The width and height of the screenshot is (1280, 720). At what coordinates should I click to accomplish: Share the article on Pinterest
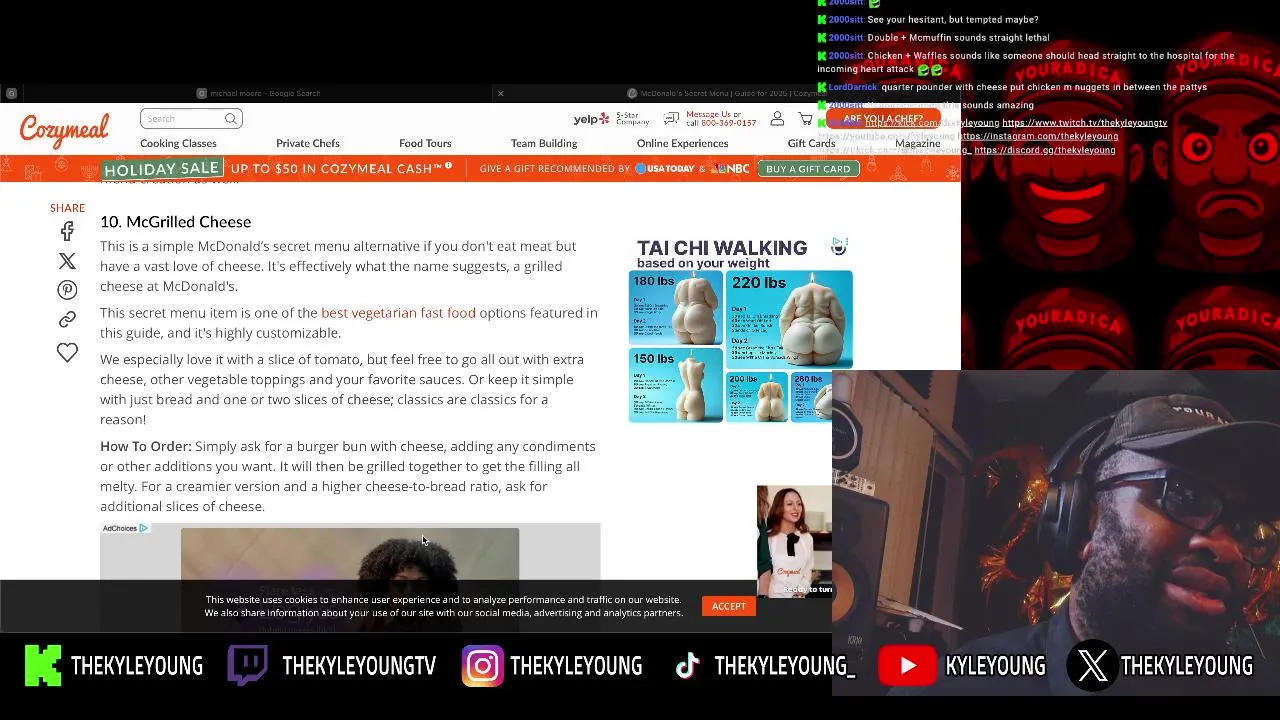67,290
